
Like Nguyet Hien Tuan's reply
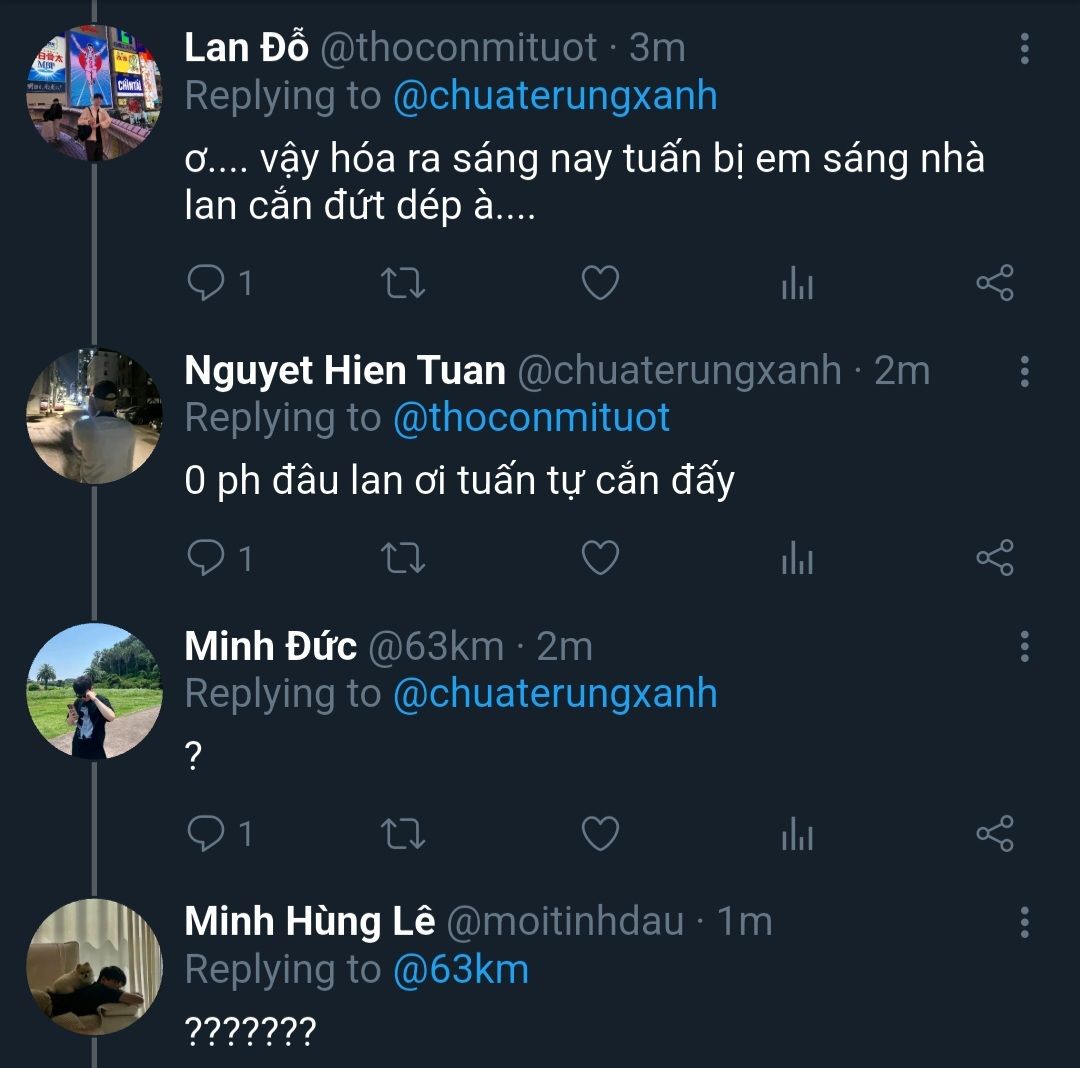pos(600,558)
